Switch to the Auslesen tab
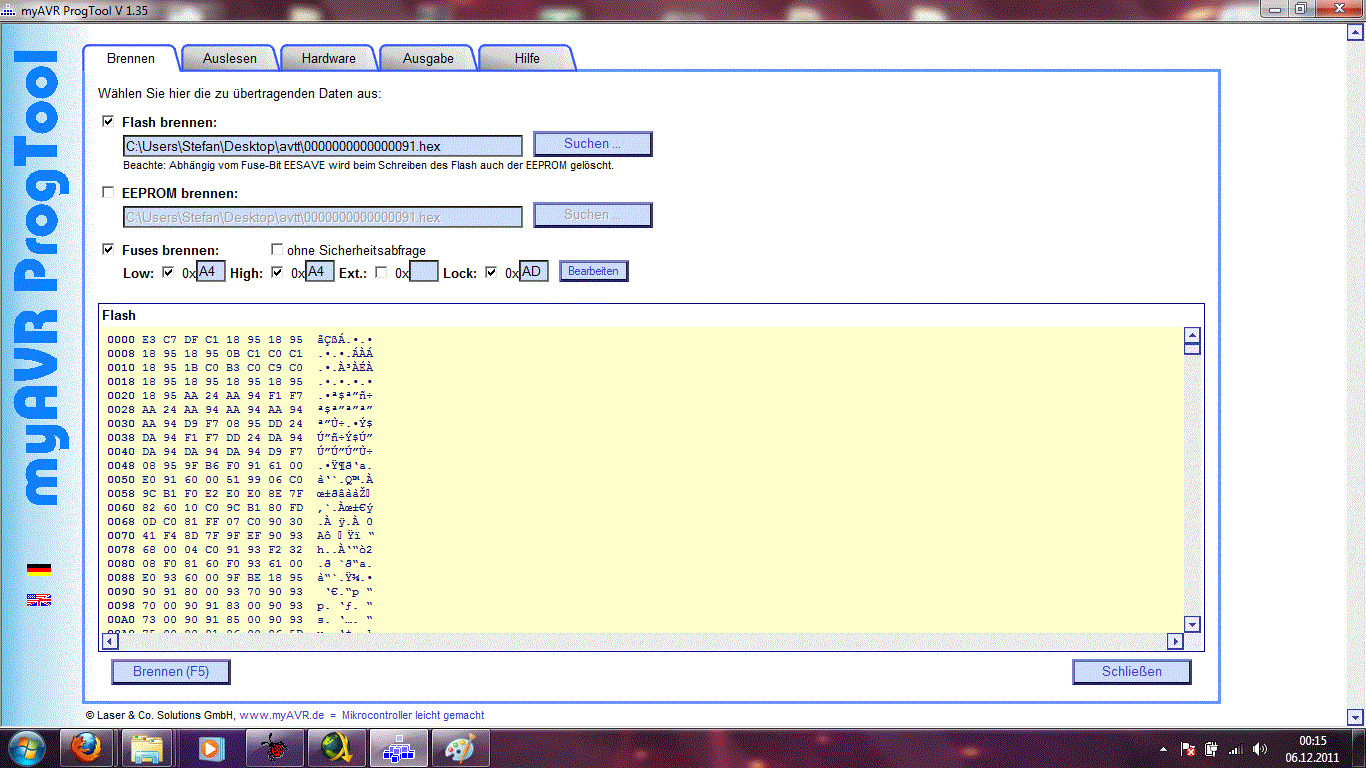Viewport: 1366px width, 768px height. tap(230, 58)
